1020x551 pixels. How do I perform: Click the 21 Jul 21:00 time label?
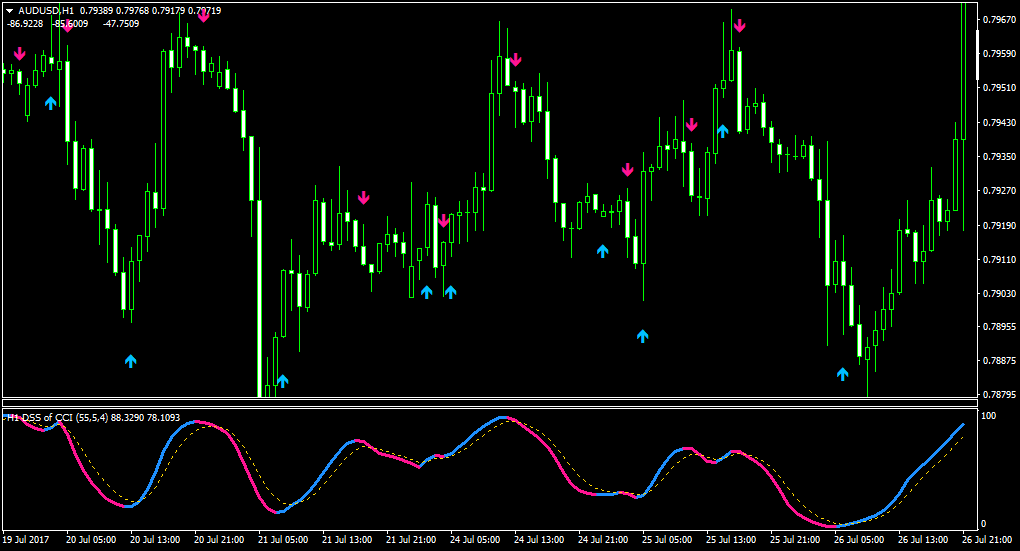point(411,540)
